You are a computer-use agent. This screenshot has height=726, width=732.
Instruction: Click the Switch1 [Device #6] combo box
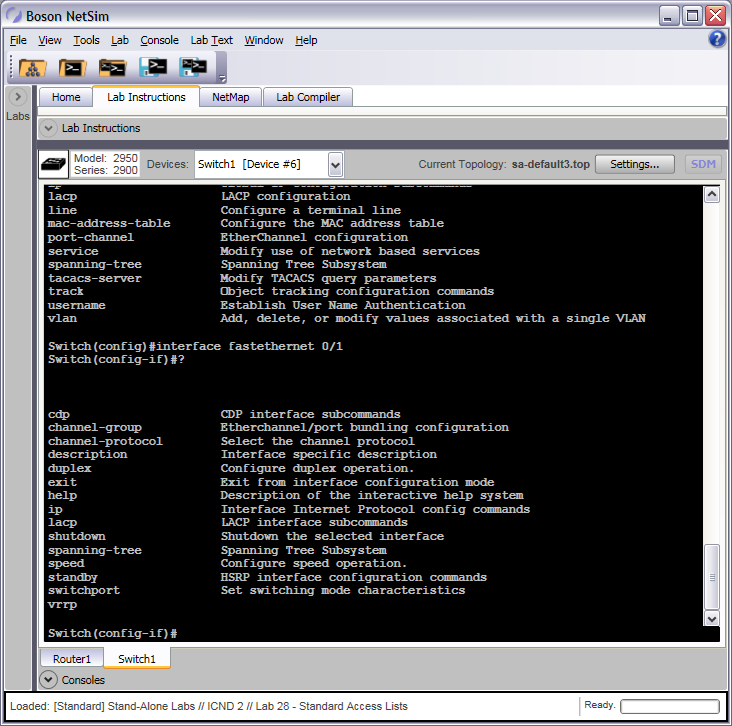pyautogui.click(x=269, y=164)
